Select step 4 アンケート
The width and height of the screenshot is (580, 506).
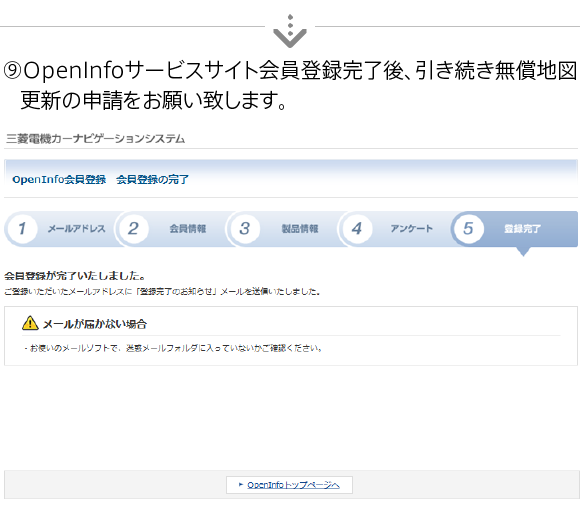point(395,229)
